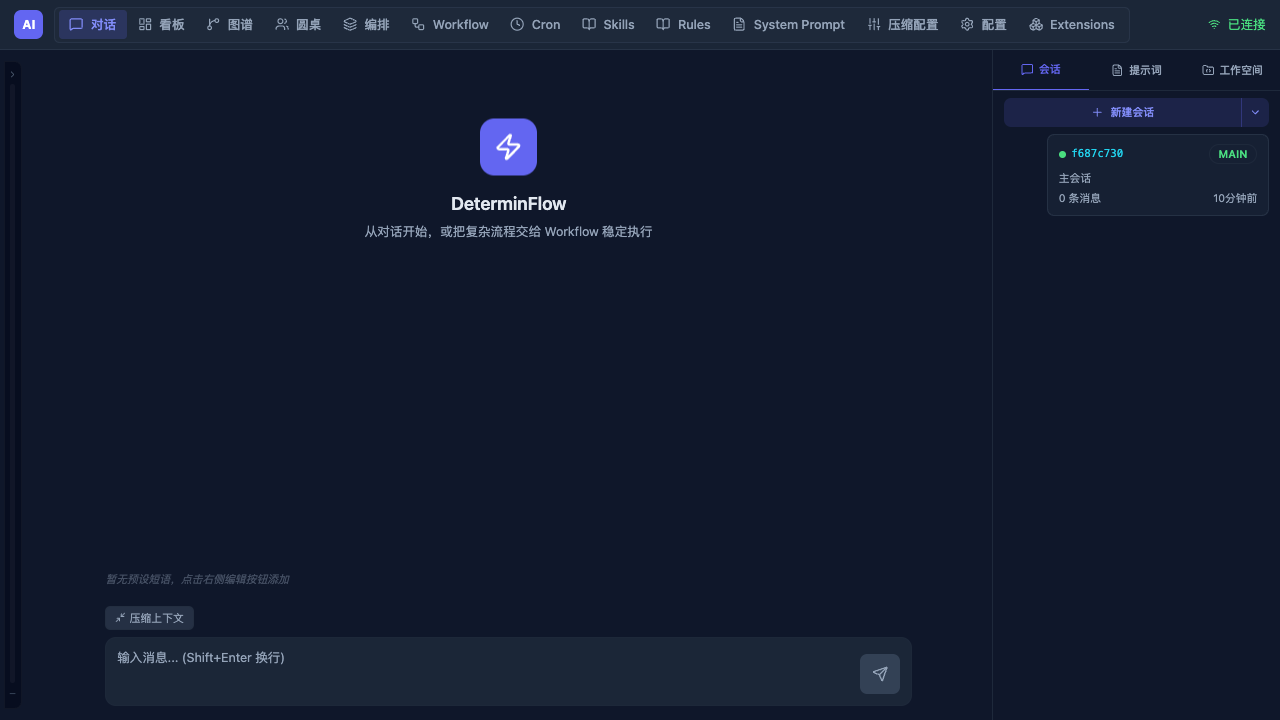
Task: Open the 图谱 graph view
Action: tap(230, 25)
